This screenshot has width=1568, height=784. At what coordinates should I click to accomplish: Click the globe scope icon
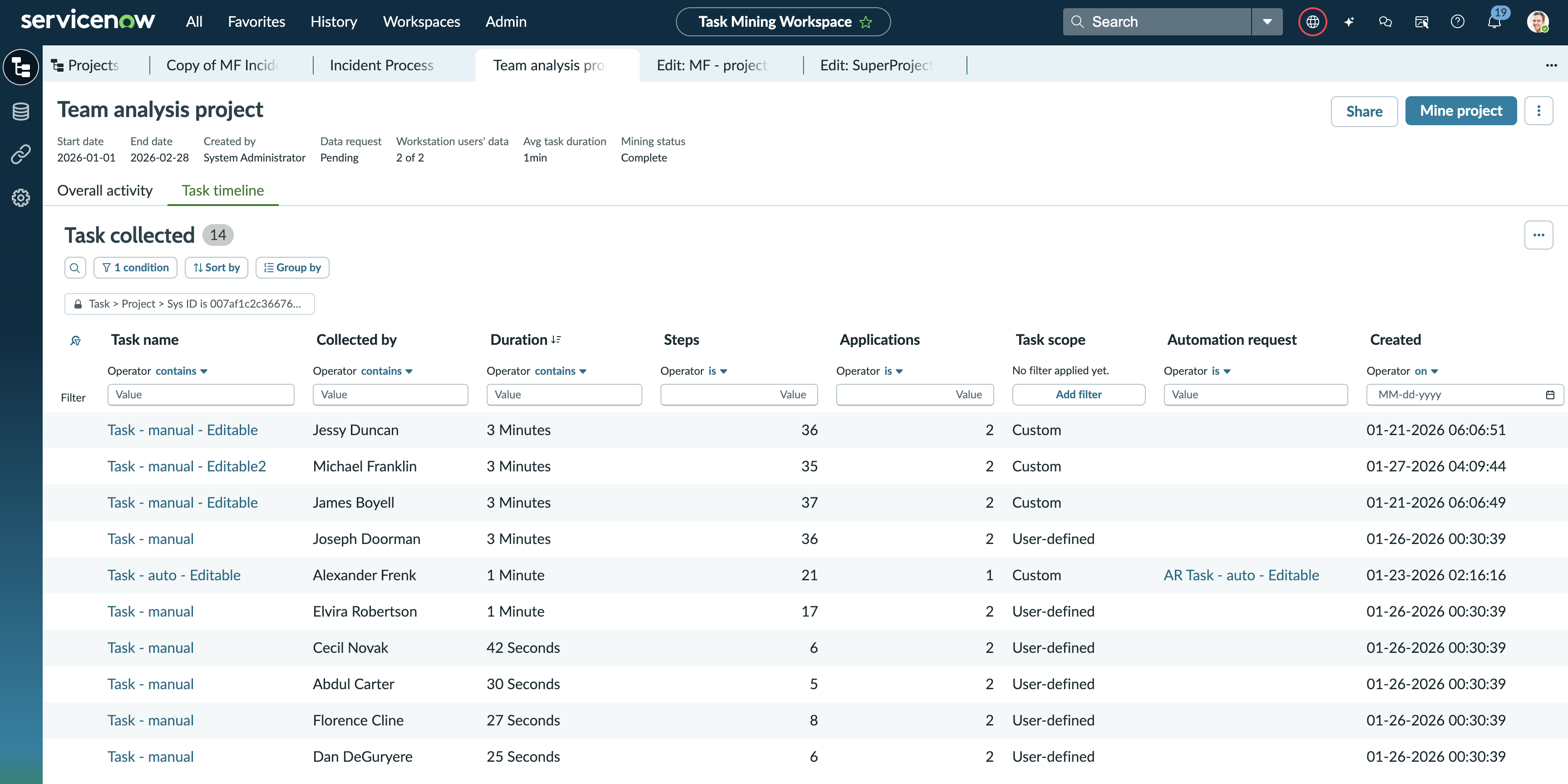1312,22
